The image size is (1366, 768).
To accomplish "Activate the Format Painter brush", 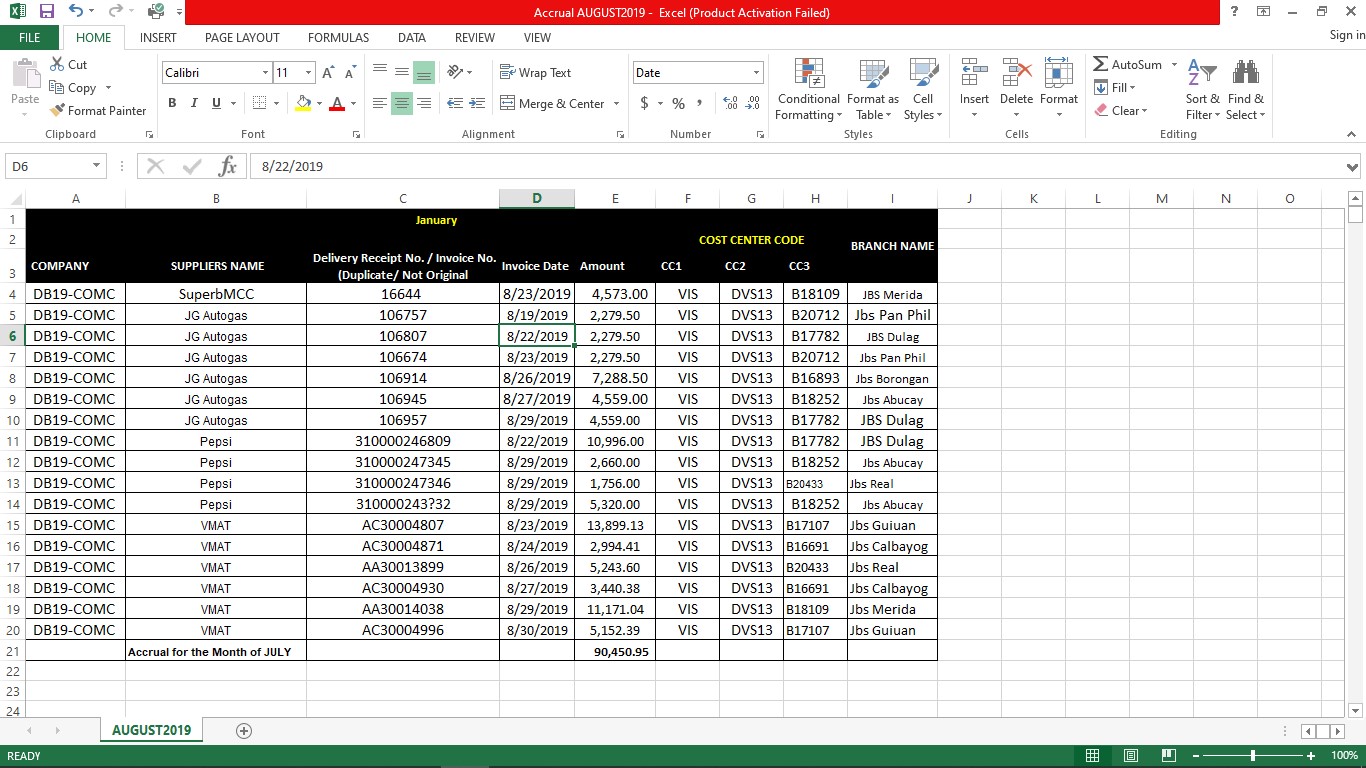I will point(98,111).
